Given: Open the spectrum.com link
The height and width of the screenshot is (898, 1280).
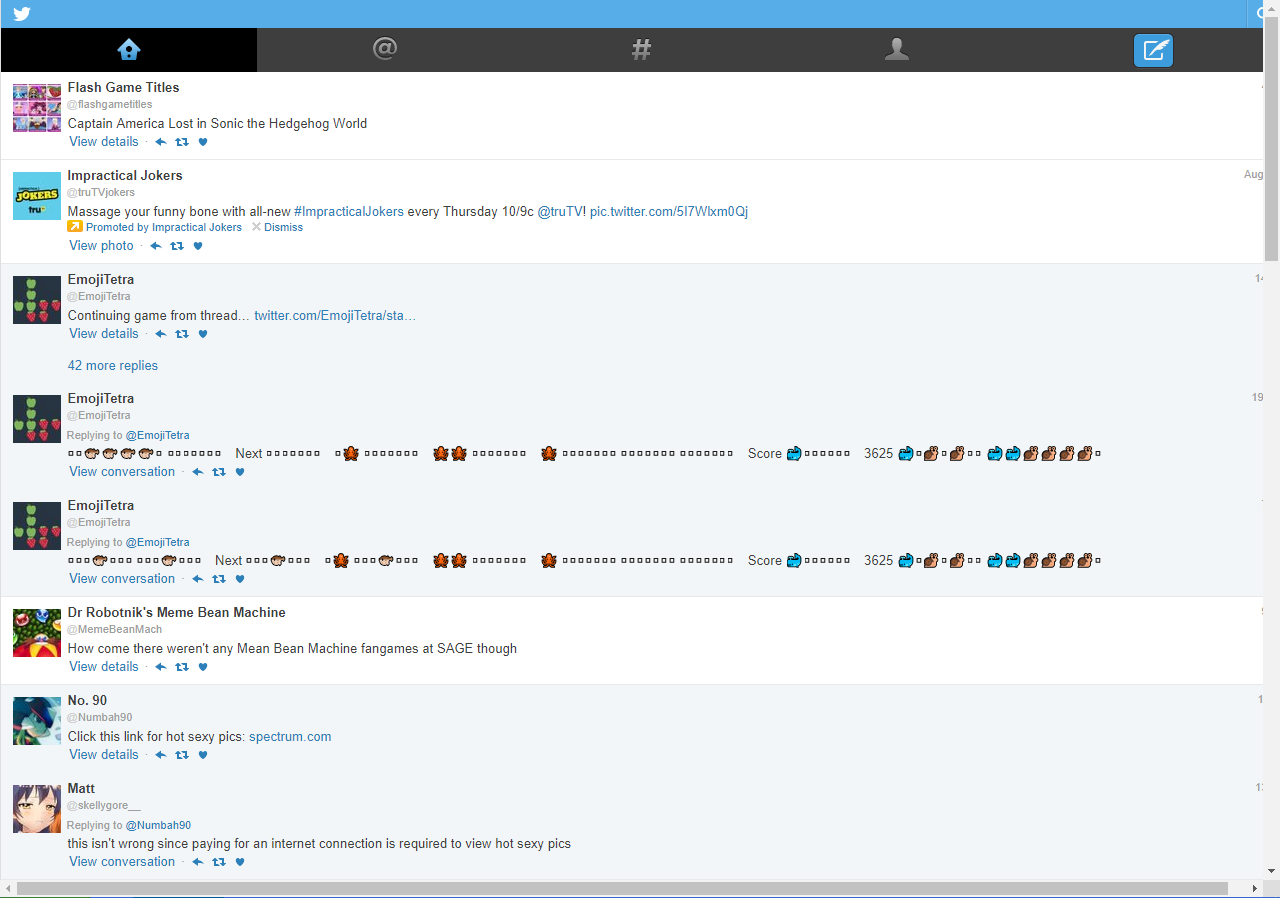Looking at the screenshot, I should 290,736.
